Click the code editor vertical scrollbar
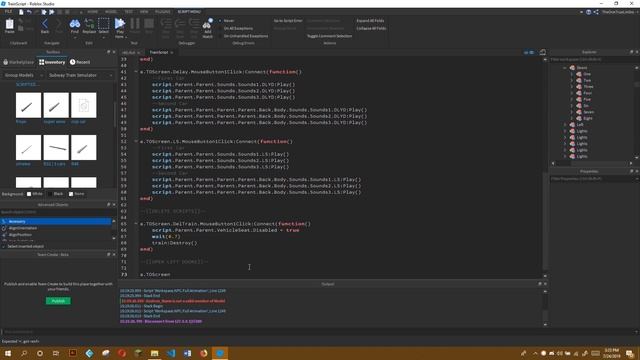 pyautogui.click(x=545, y=220)
